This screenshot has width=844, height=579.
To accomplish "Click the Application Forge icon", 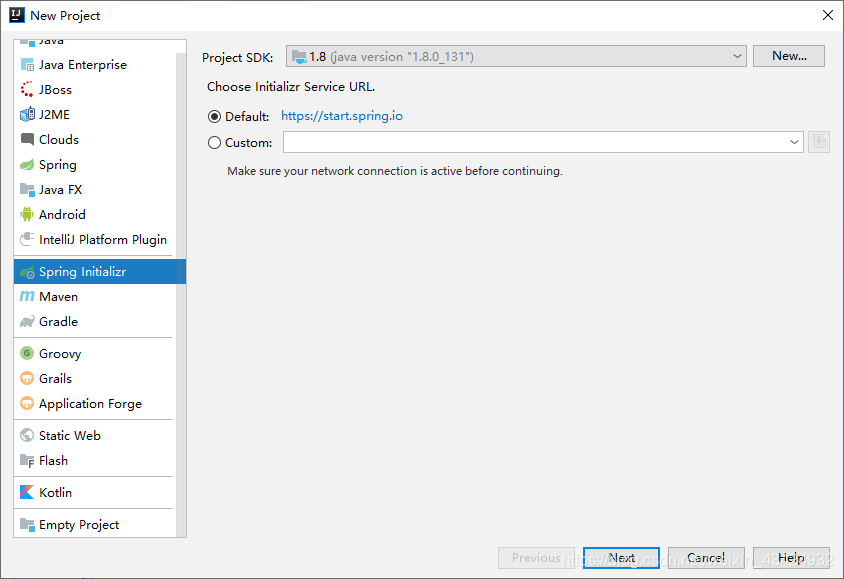I will point(27,403).
